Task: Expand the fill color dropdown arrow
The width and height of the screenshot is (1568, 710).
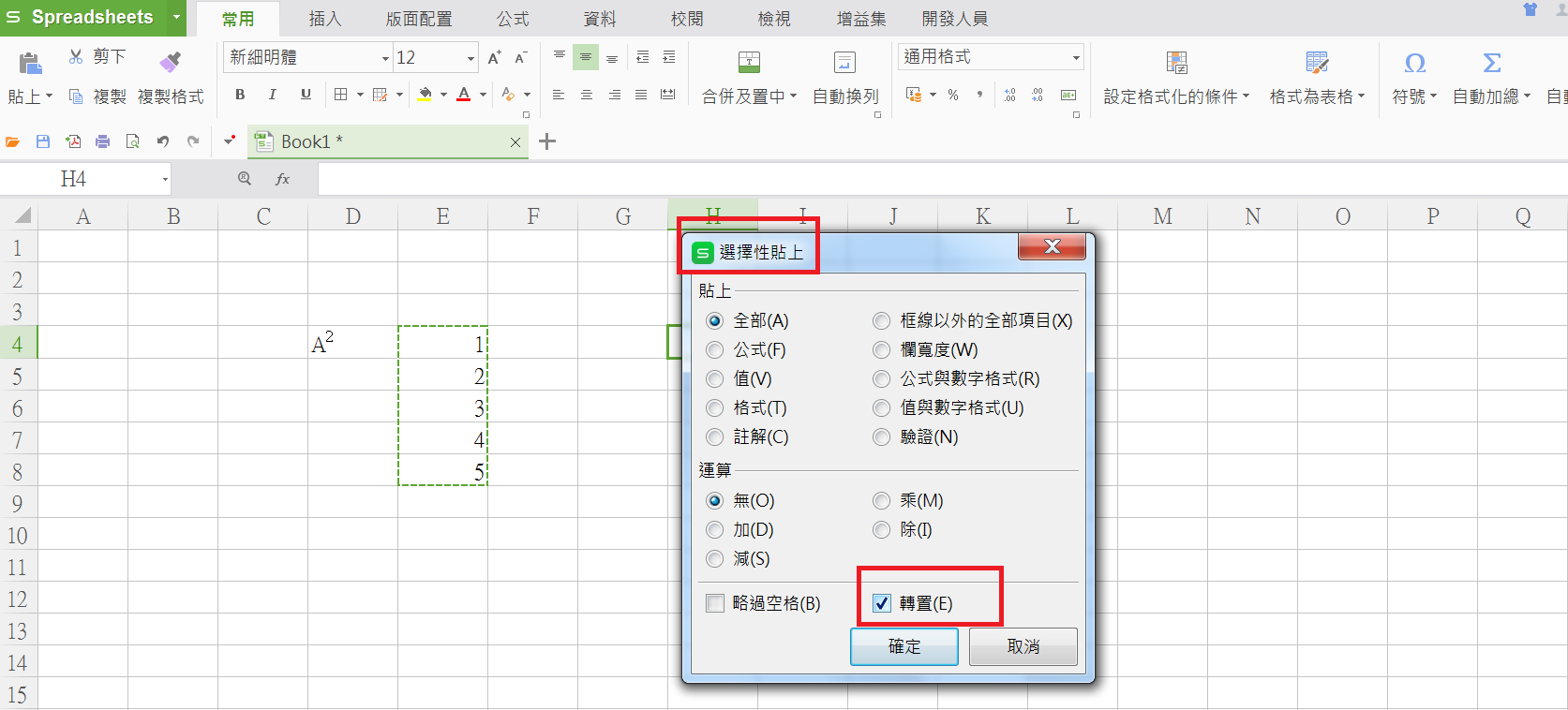Action: click(443, 95)
